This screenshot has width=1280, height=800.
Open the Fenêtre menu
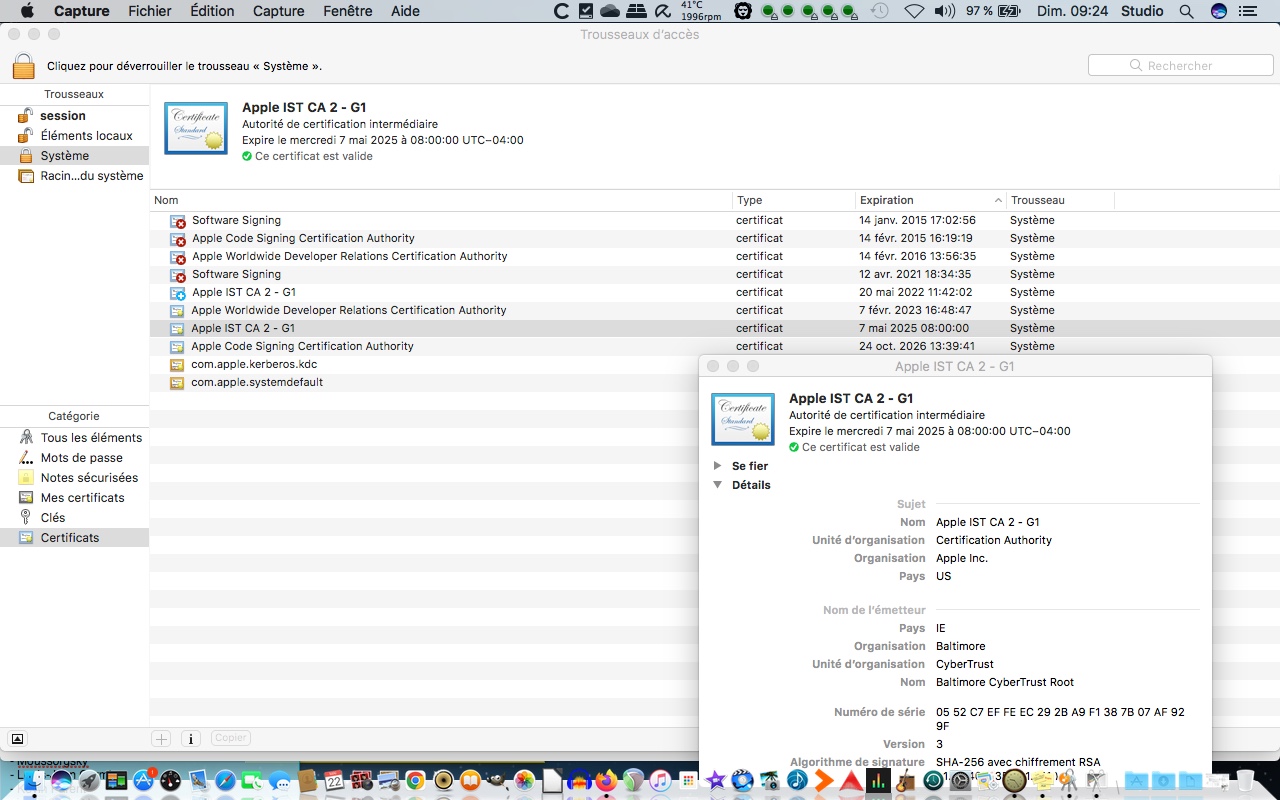pyautogui.click(x=347, y=11)
